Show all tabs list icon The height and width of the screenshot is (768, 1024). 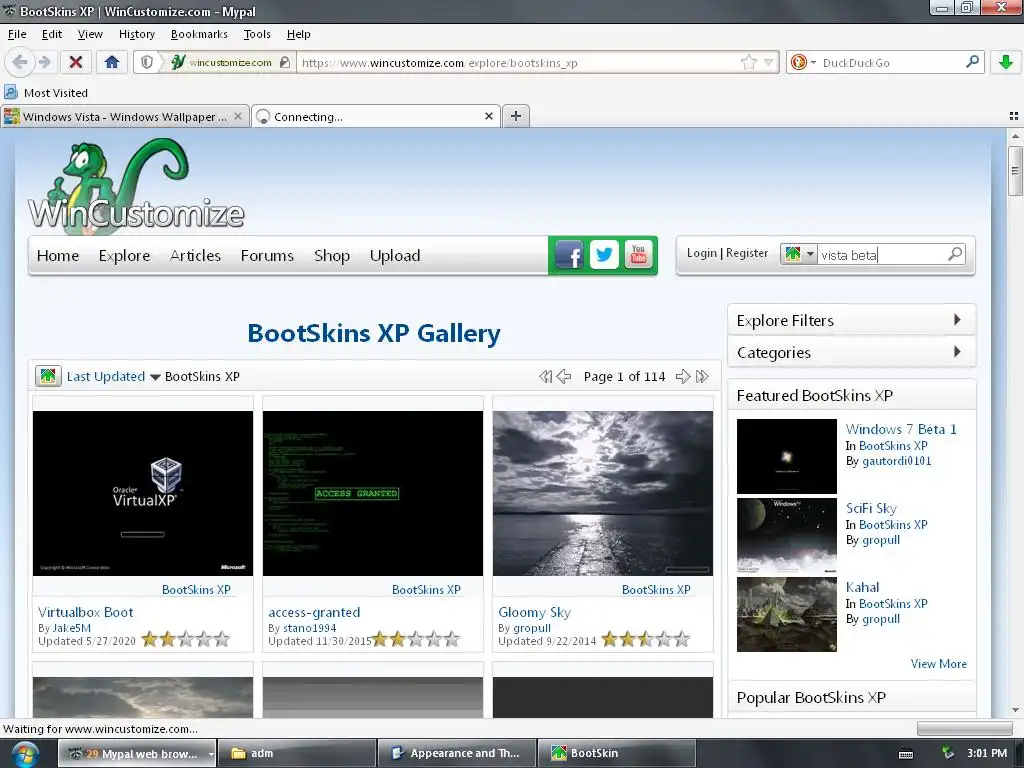pyautogui.click(x=1014, y=116)
